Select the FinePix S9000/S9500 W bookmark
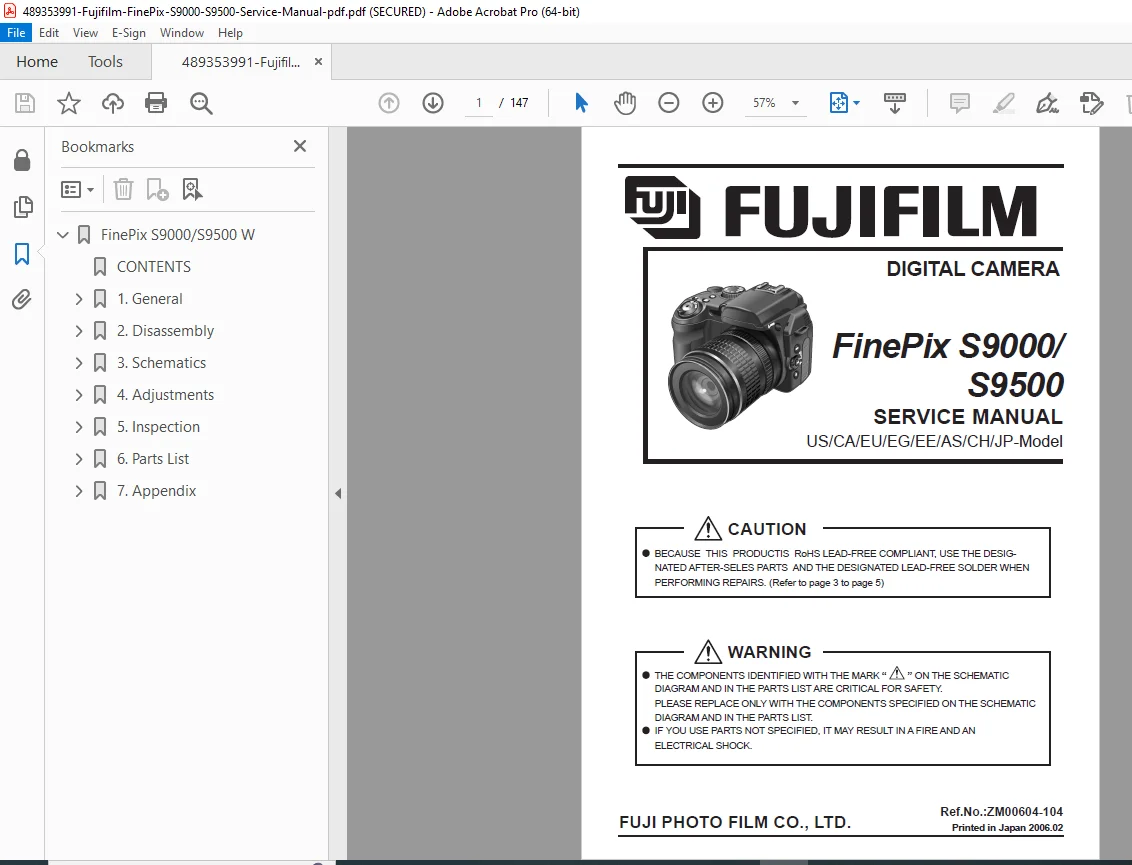Viewport: 1132px width, 865px height. (x=178, y=235)
